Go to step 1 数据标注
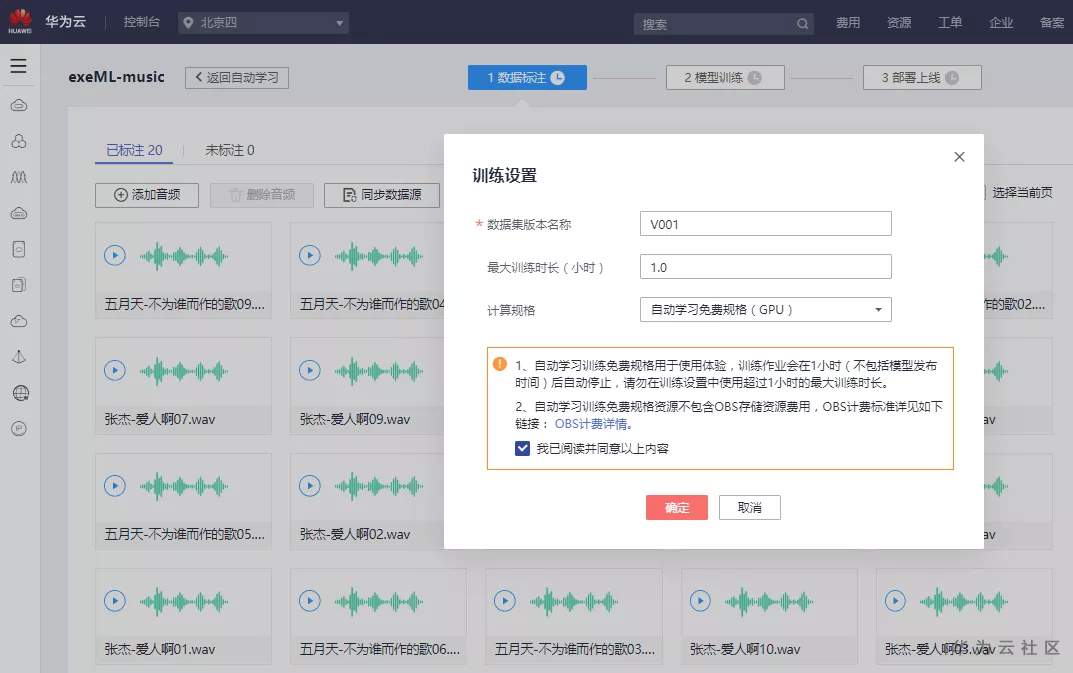This screenshot has width=1073, height=673. click(x=527, y=77)
